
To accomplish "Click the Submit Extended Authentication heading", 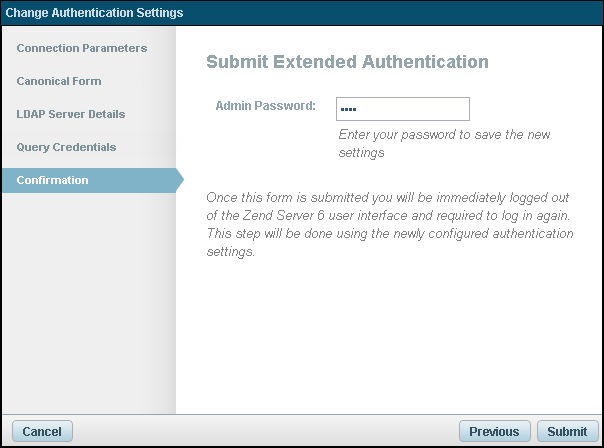I will coord(347,62).
